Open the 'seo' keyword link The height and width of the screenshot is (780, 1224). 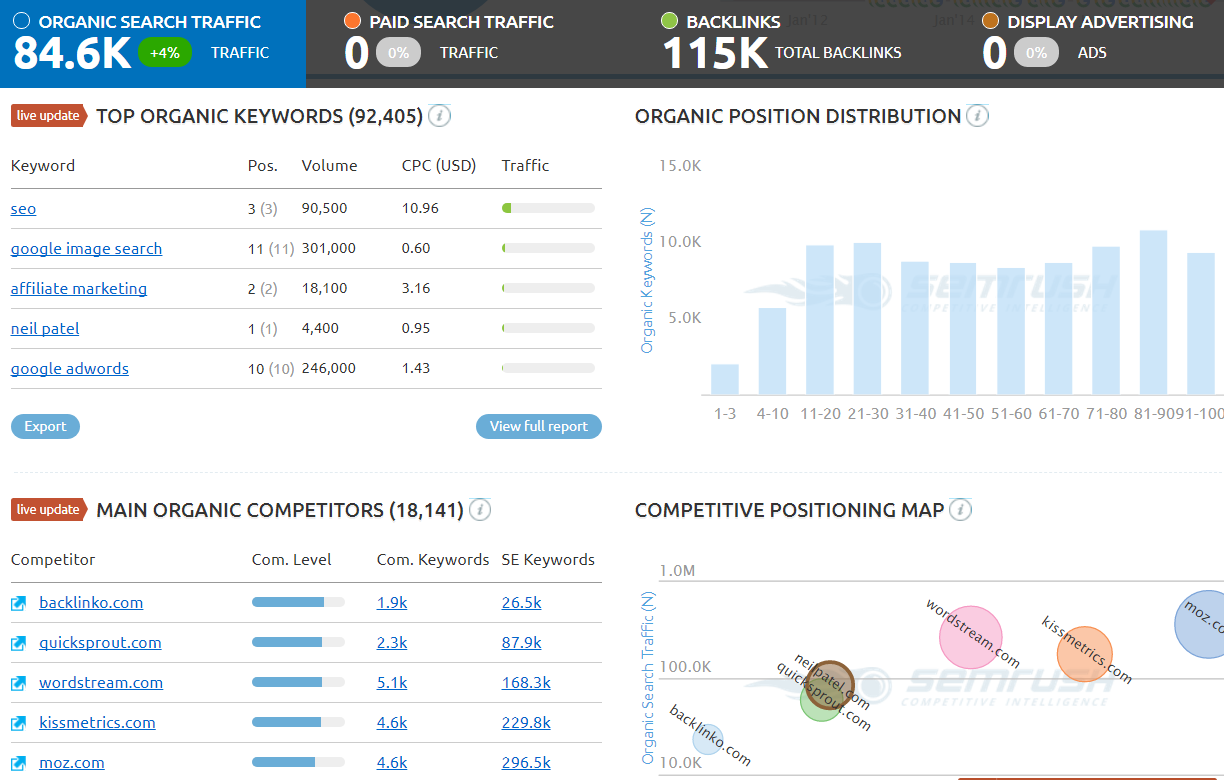[23, 209]
